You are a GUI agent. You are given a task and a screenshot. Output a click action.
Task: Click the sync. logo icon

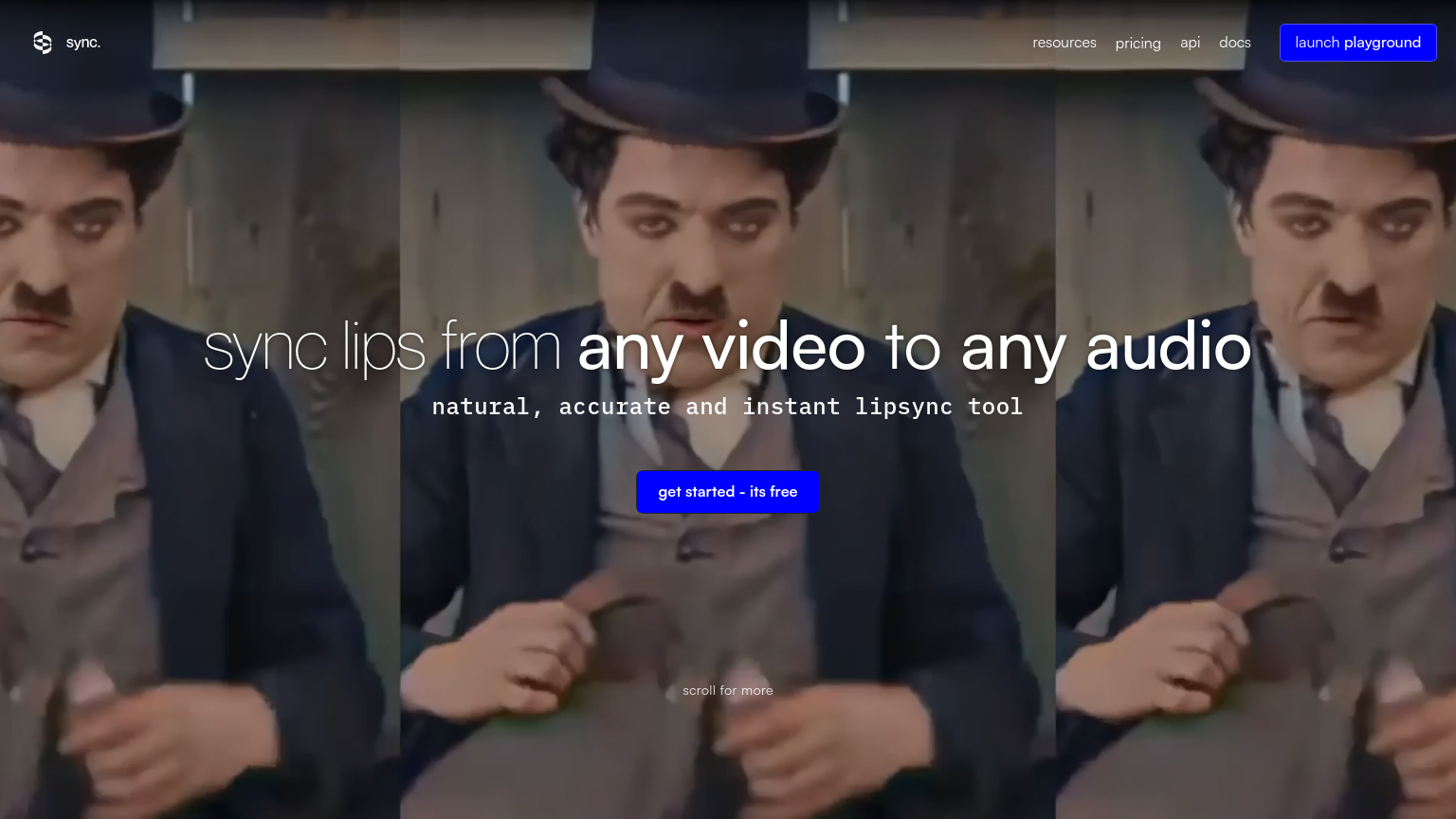point(43,43)
